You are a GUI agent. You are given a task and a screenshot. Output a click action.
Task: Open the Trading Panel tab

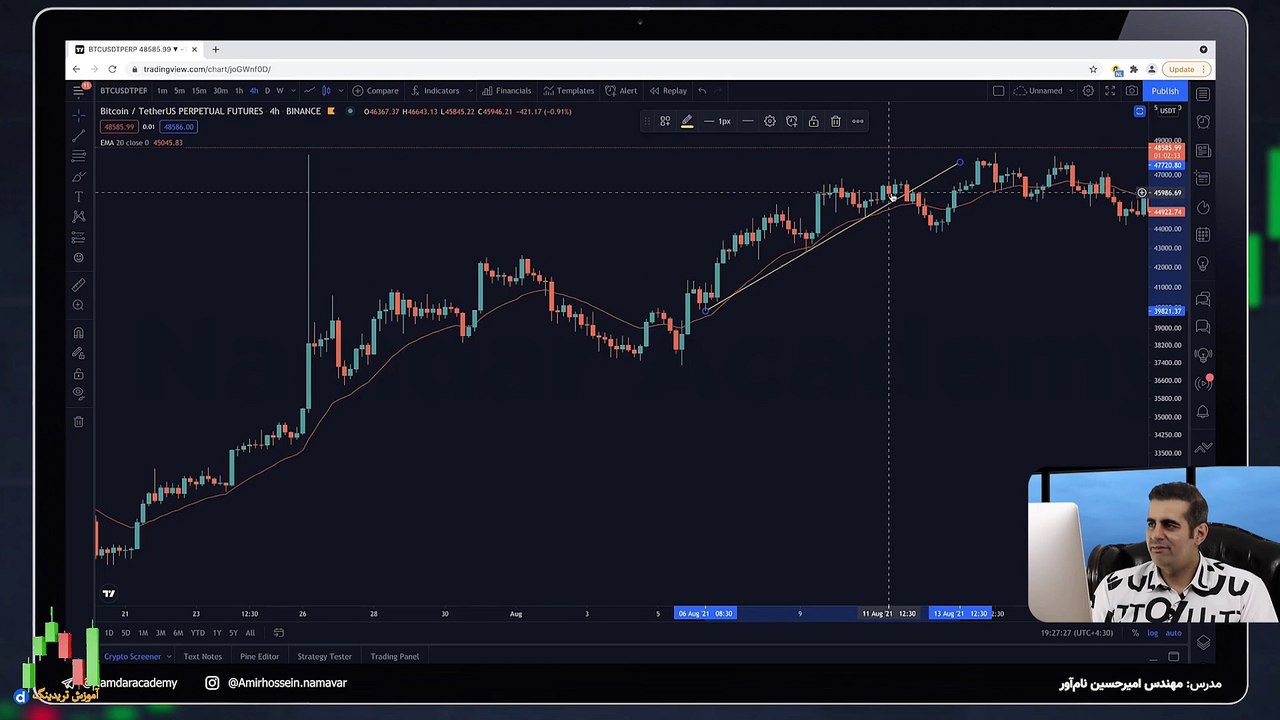pos(395,657)
